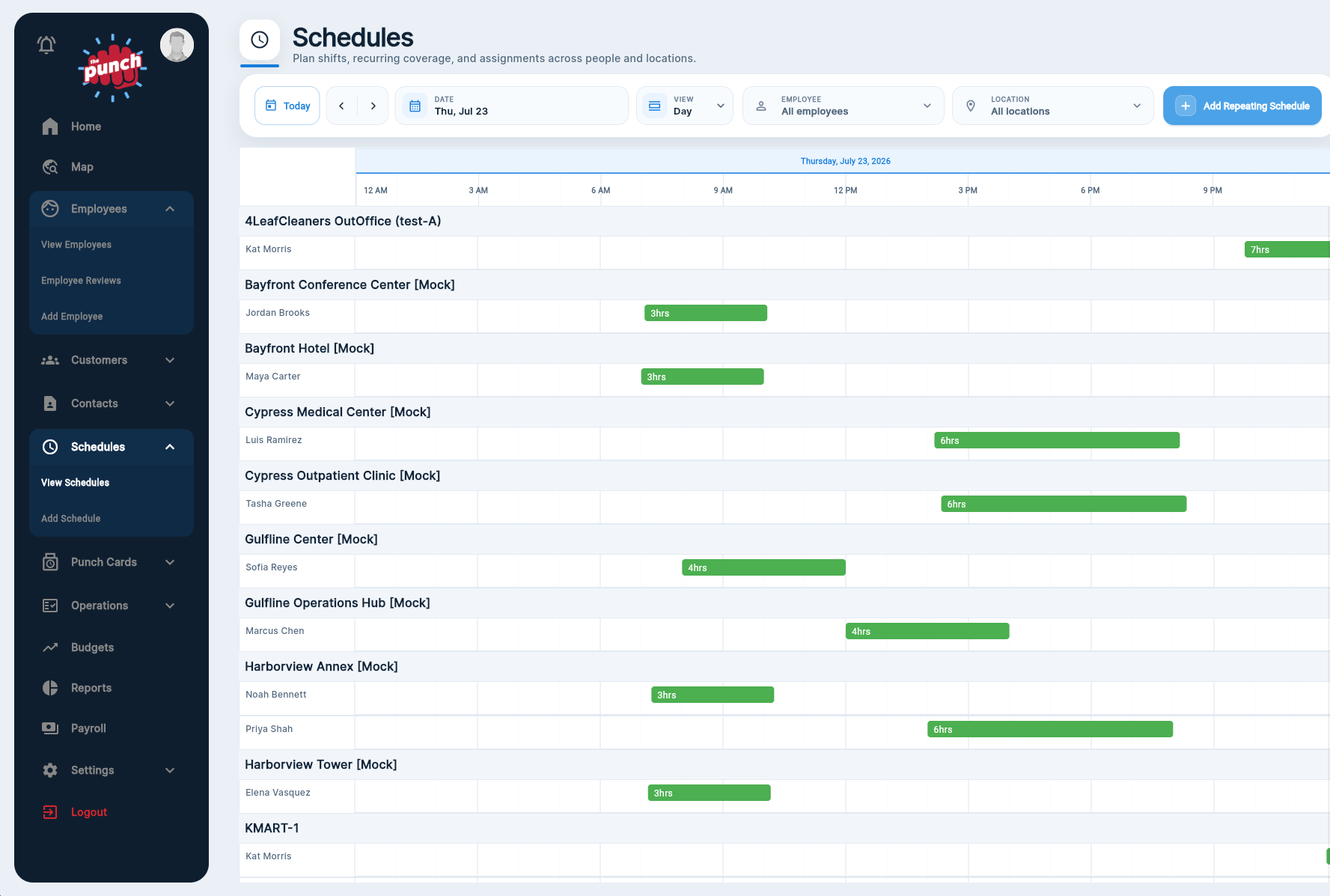Collapse the Employees menu chevron

[170, 209]
